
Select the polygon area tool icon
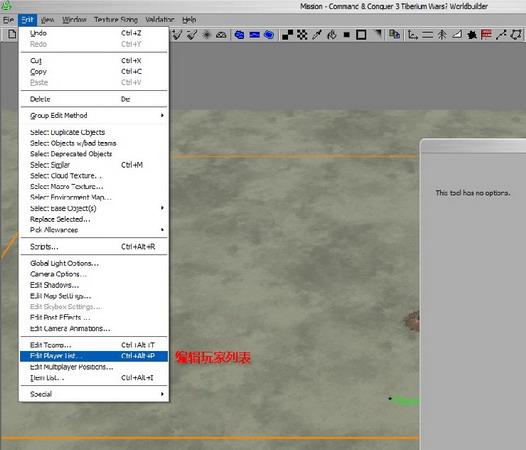coord(516,35)
